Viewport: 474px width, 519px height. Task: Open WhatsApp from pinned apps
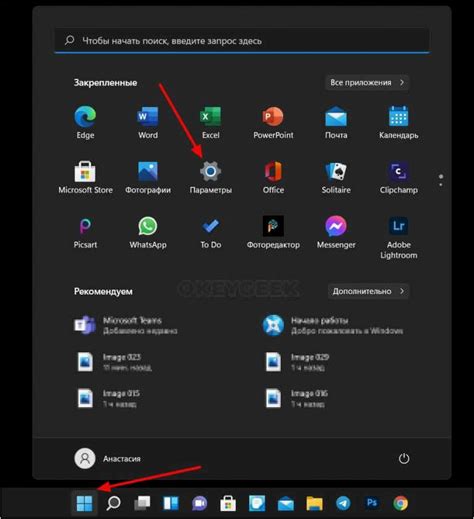pyautogui.click(x=148, y=232)
